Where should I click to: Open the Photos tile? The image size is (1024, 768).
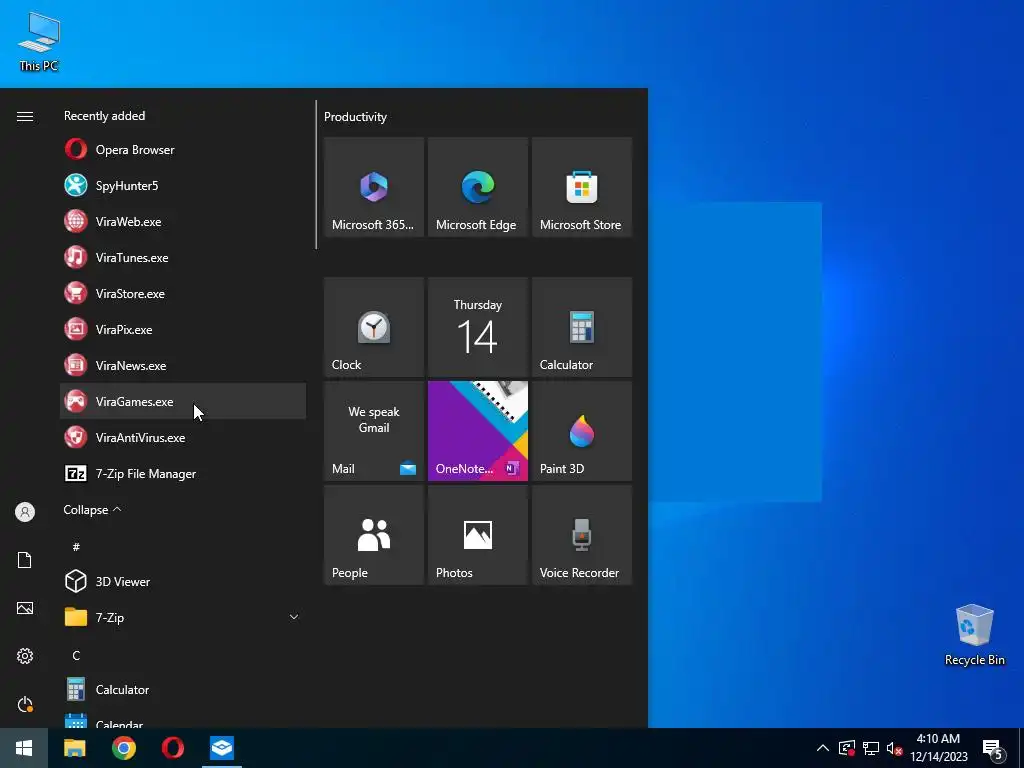click(x=477, y=535)
